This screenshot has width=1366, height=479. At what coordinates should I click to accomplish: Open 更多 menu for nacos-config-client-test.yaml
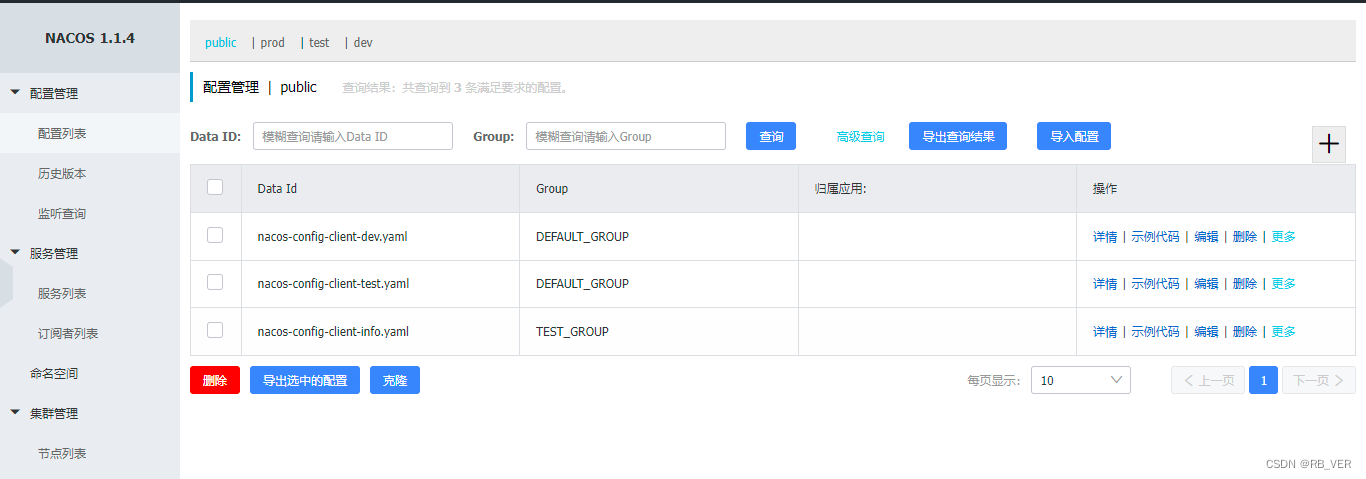click(x=1284, y=284)
